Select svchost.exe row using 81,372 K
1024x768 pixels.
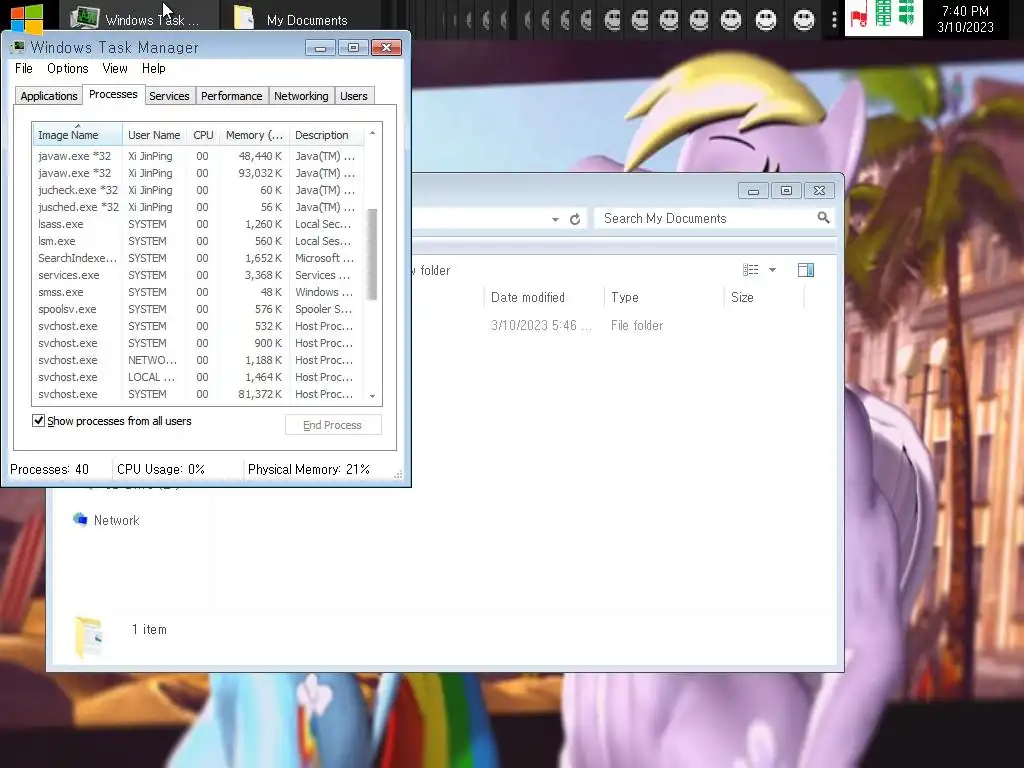coord(199,394)
